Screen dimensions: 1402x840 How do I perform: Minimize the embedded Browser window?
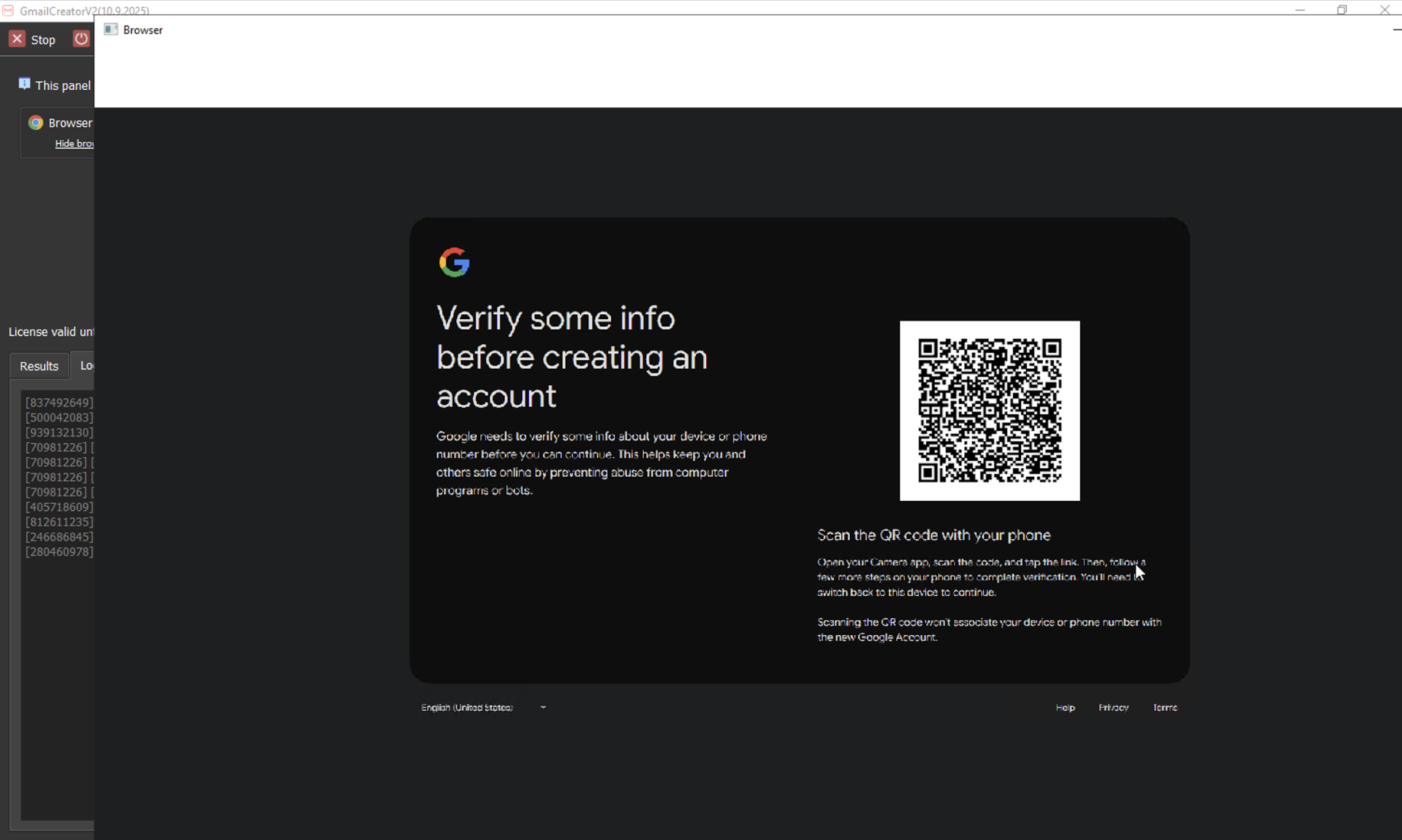coord(1396,29)
